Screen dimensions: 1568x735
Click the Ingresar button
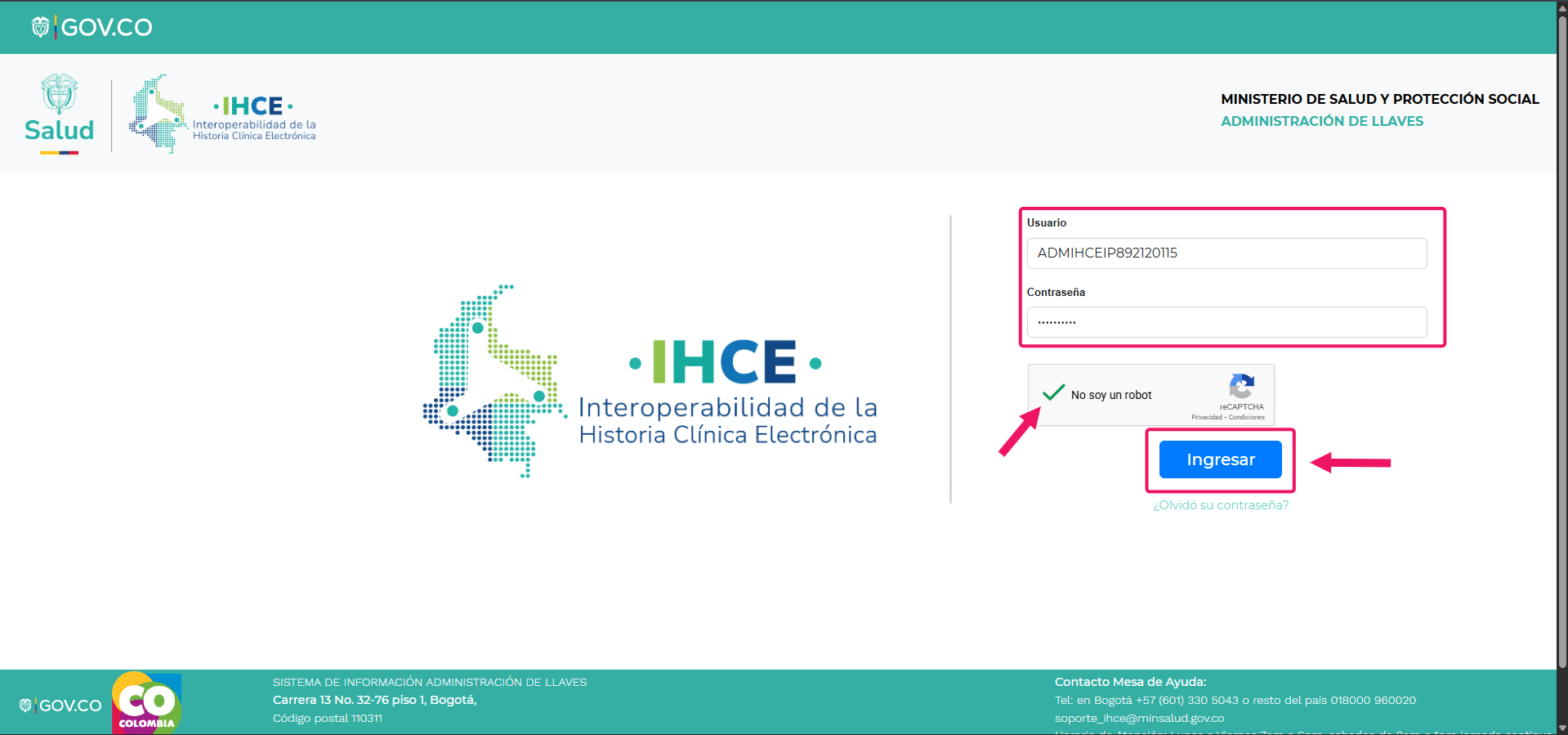(x=1220, y=459)
